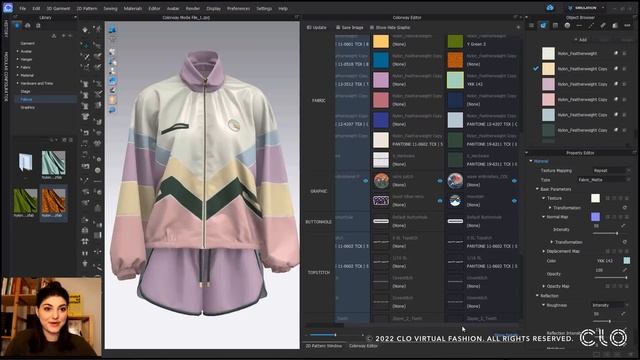Click the plus icon at Colorway Editor top right

518,27
